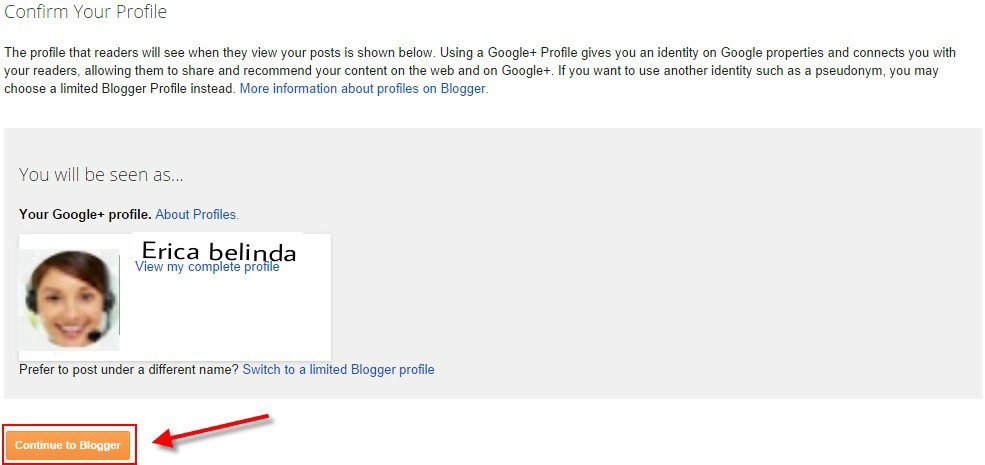
Task: View my complete profile link
Action: pos(207,267)
